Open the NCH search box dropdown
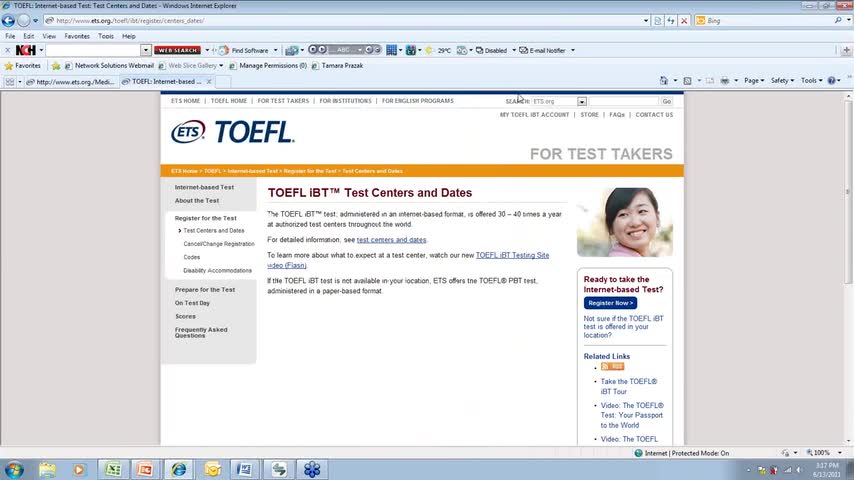This screenshot has height=480, width=854. (145, 50)
